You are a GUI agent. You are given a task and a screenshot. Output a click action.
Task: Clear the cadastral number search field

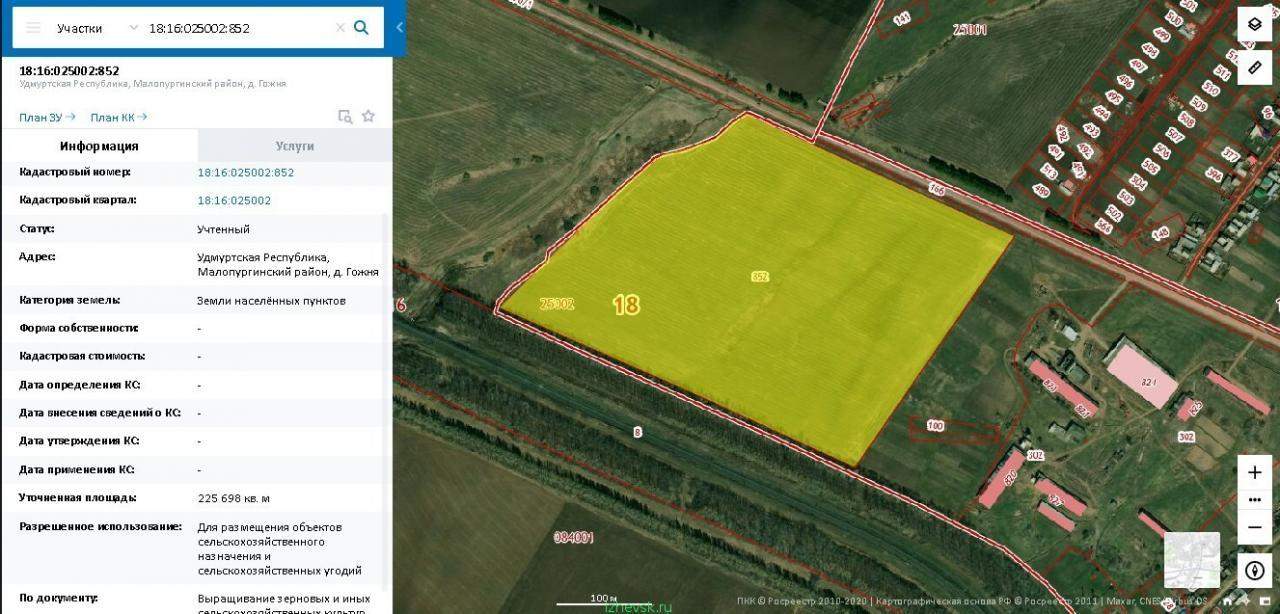point(340,28)
